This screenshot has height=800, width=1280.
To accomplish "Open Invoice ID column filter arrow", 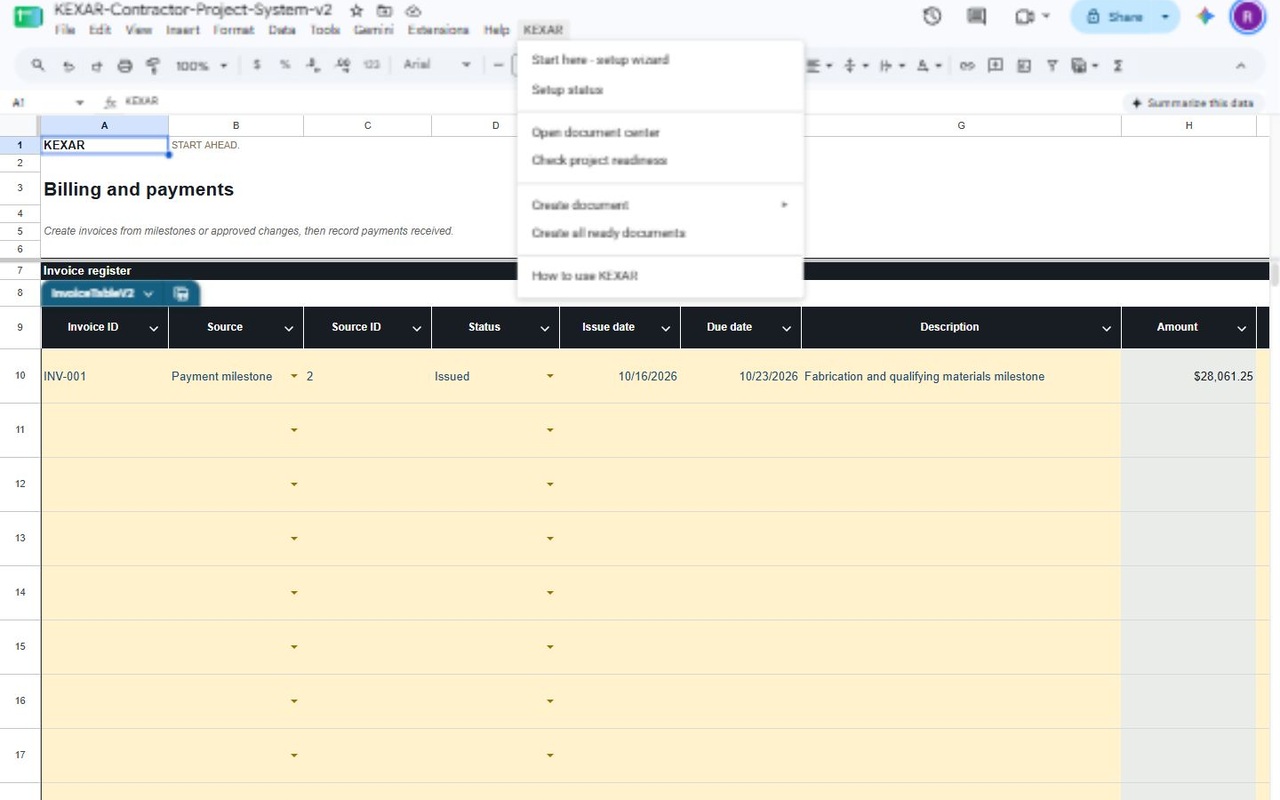I will coord(154,328).
